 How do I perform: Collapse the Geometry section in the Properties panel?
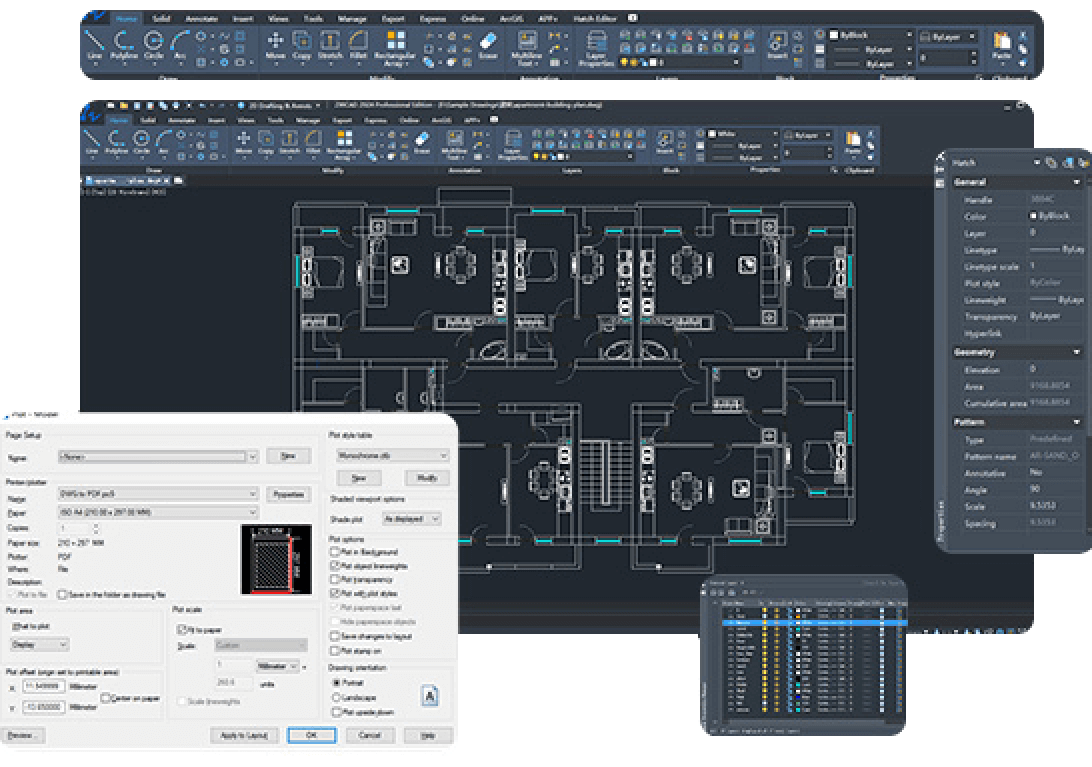[1077, 352]
